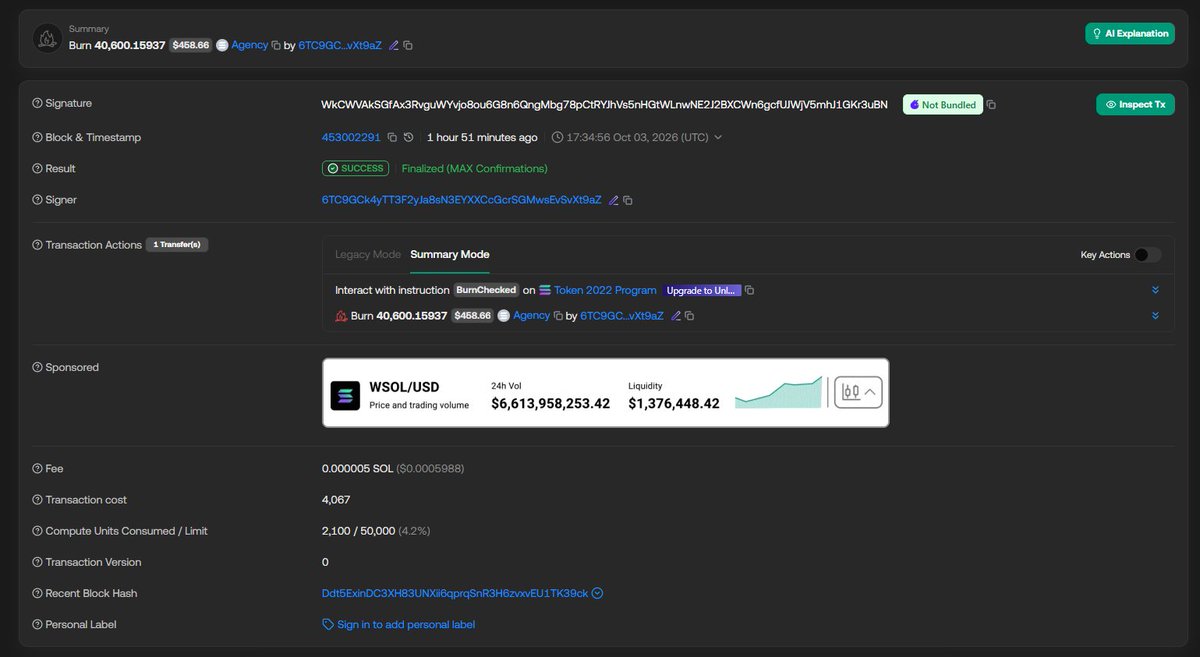1200x657 pixels.
Task: Click the history icon next to block number
Action: point(408,137)
